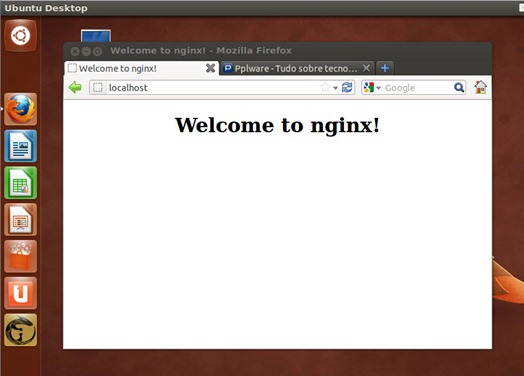Open the Ubuntu Dash home launcher
The width and height of the screenshot is (524, 376).
[20, 35]
